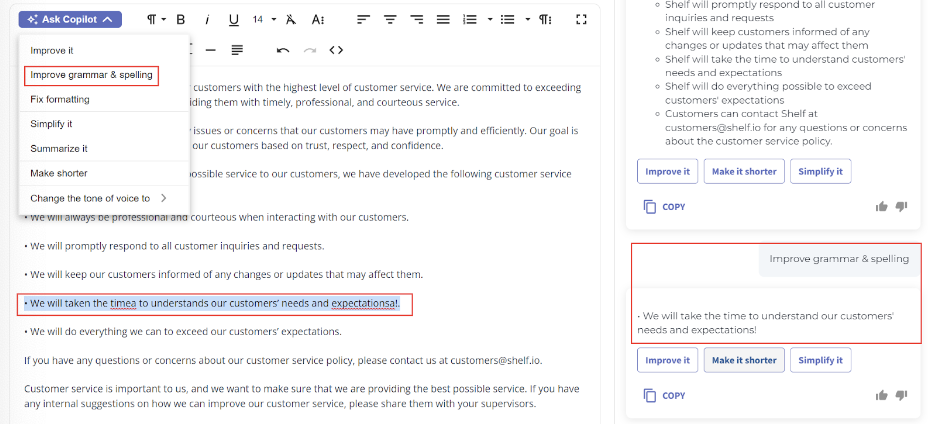Click the paragraph format pilcrow icon

coord(152,20)
